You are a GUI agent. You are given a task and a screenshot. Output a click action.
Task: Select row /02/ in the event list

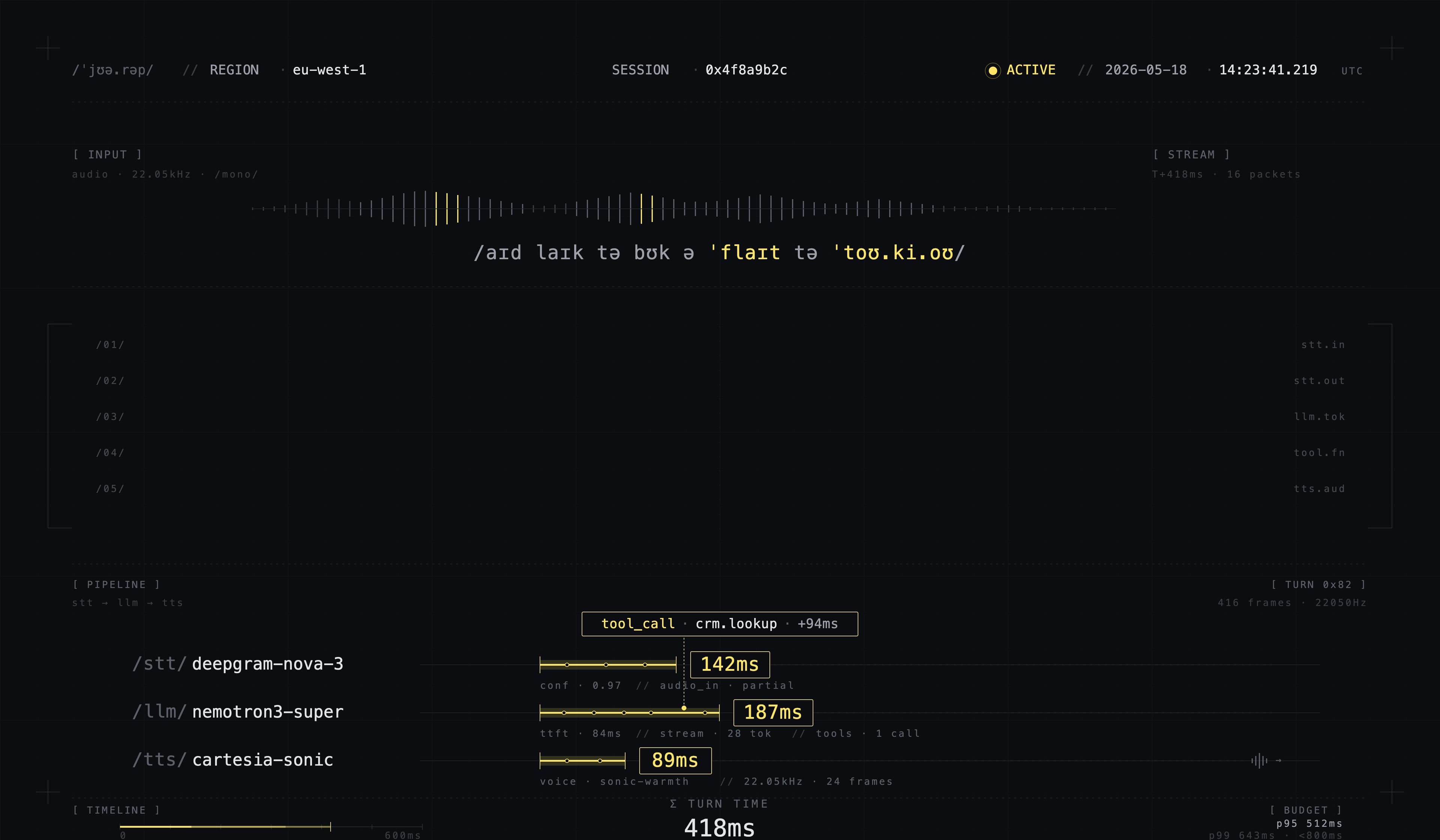110,381
